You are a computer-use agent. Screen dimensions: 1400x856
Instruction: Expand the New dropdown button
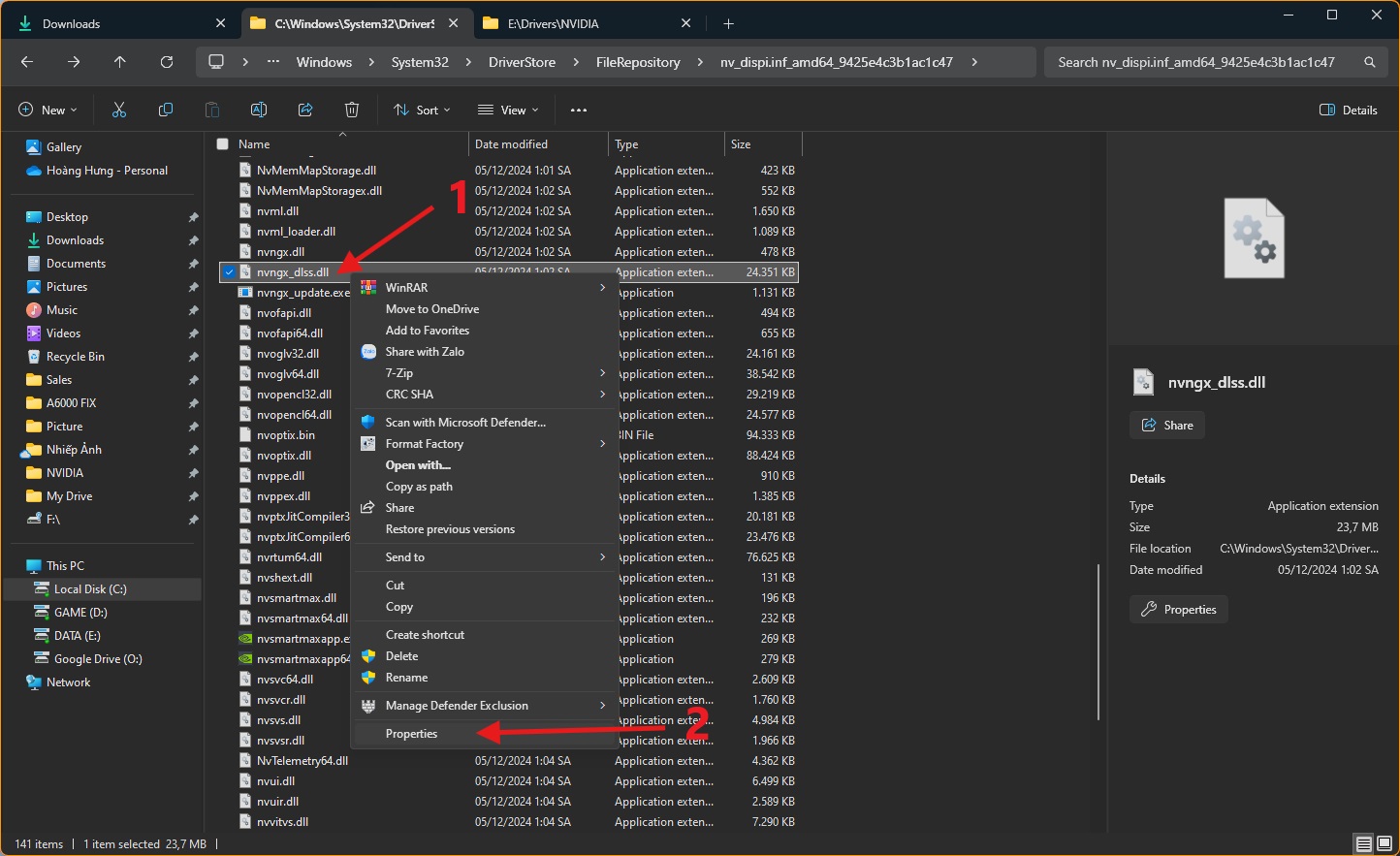pos(48,111)
